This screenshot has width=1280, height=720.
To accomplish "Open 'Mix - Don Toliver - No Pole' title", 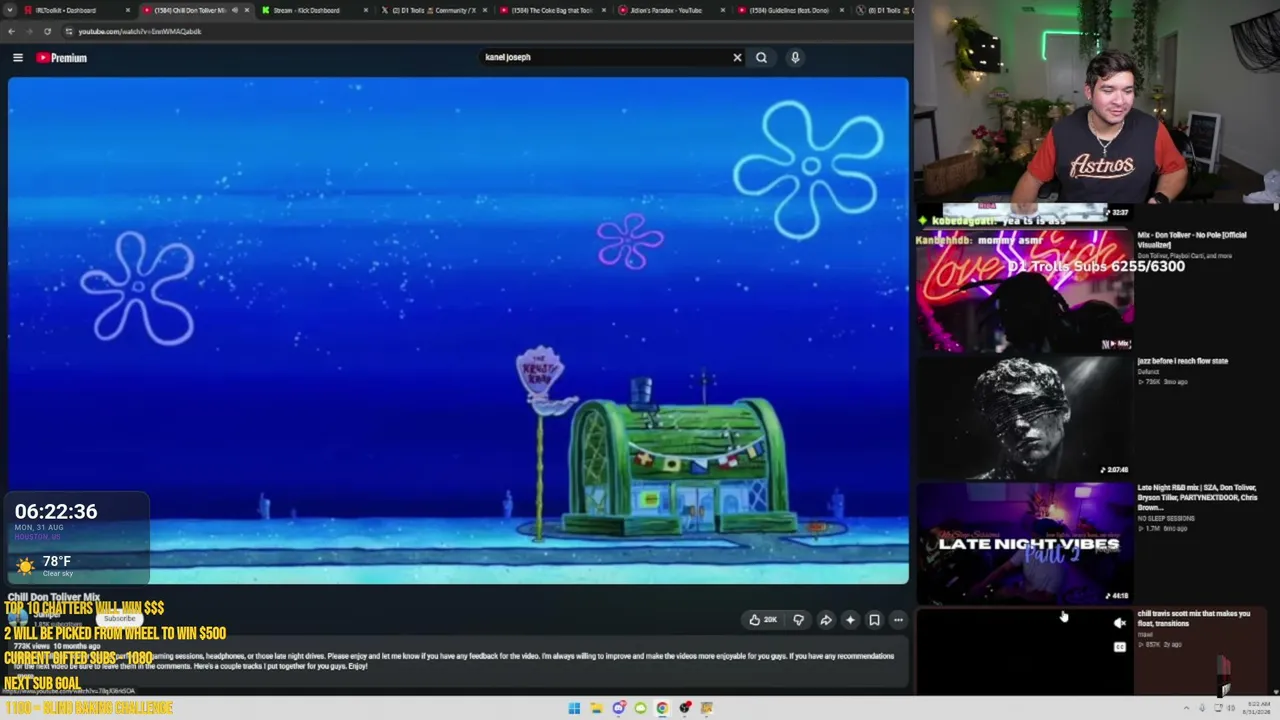I will pyautogui.click(x=1192, y=239).
